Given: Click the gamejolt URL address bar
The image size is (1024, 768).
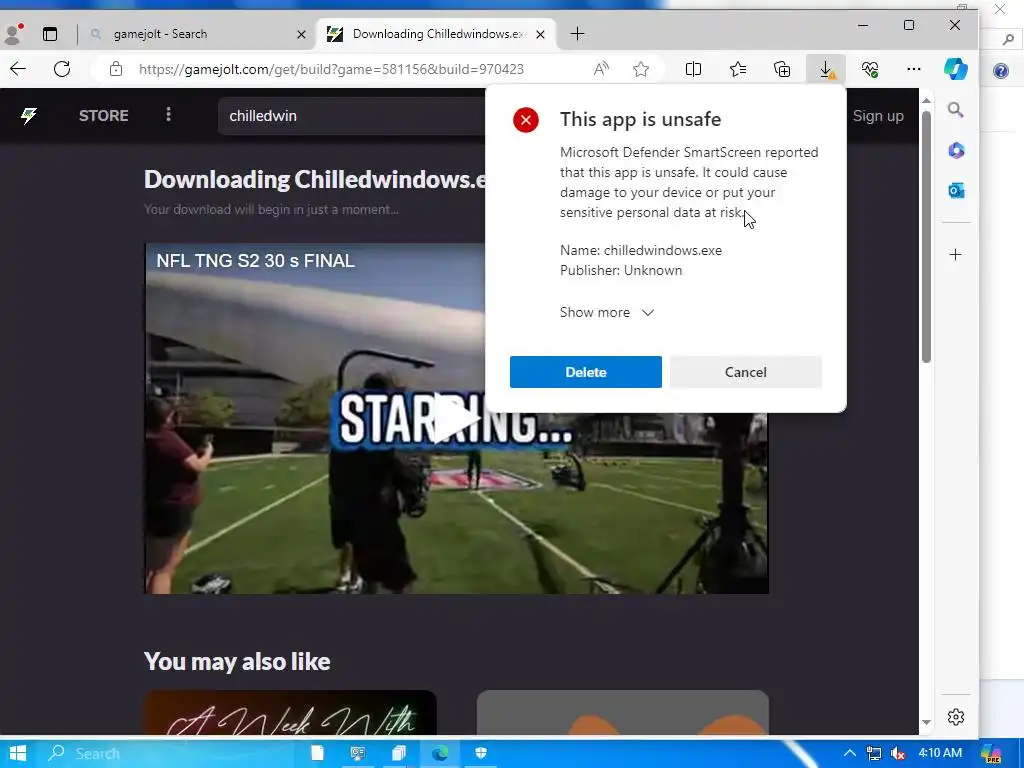Looking at the screenshot, I should 331,69.
